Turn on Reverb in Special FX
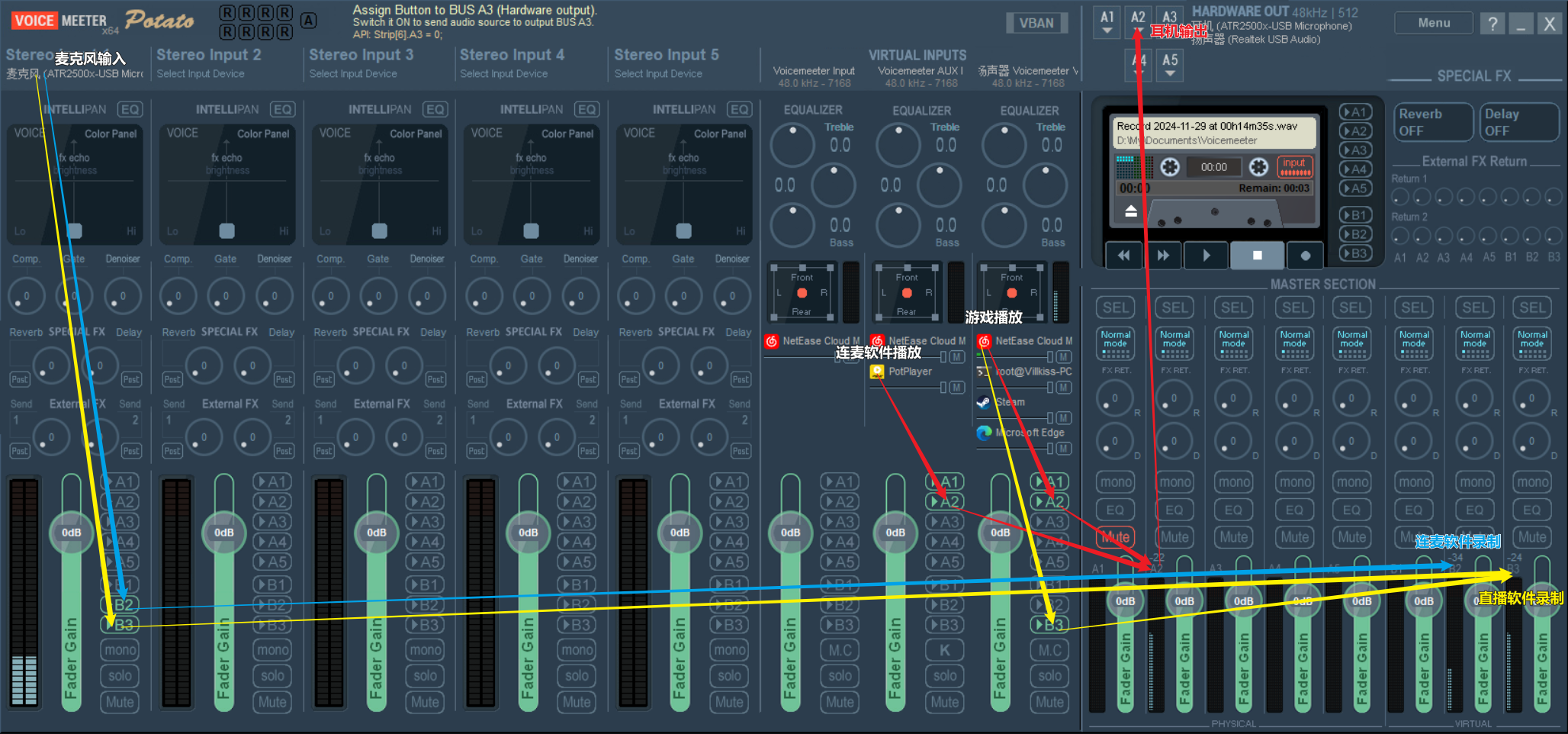The height and width of the screenshot is (734, 1568). (x=1433, y=122)
